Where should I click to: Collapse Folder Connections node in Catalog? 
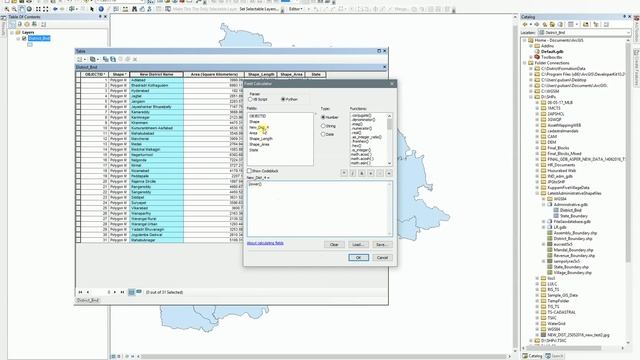(x=525, y=63)
